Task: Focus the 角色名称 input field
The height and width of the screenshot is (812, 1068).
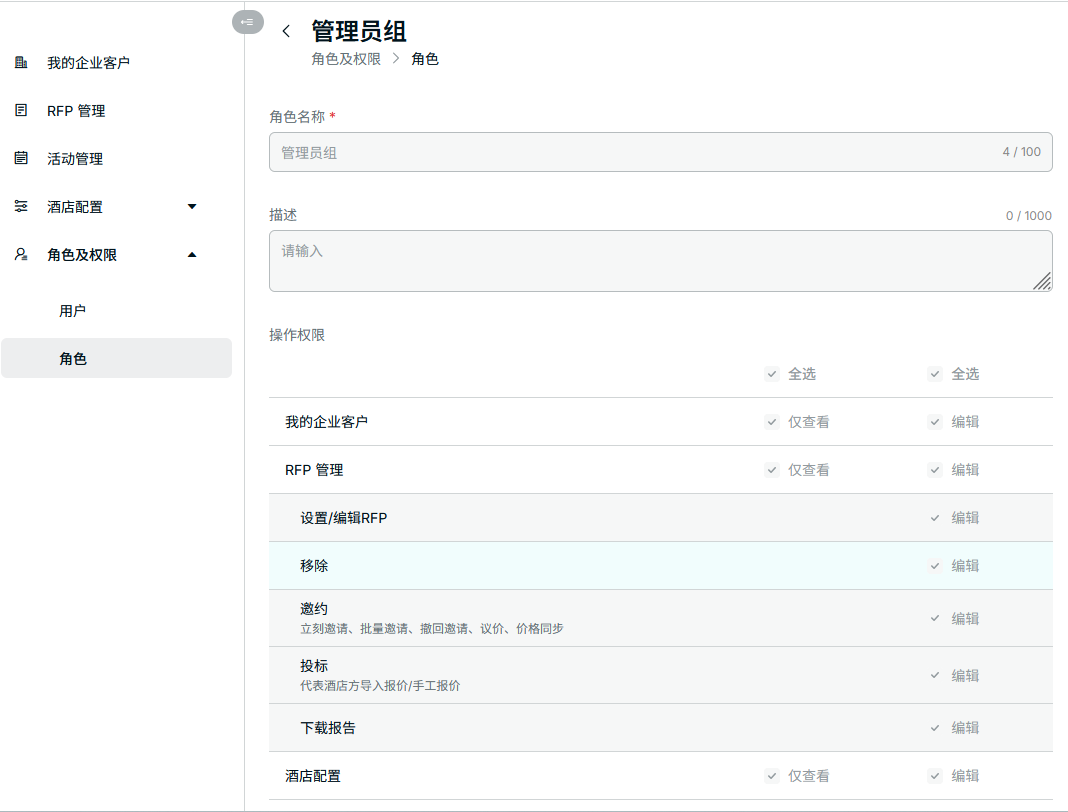Action: 661,152
